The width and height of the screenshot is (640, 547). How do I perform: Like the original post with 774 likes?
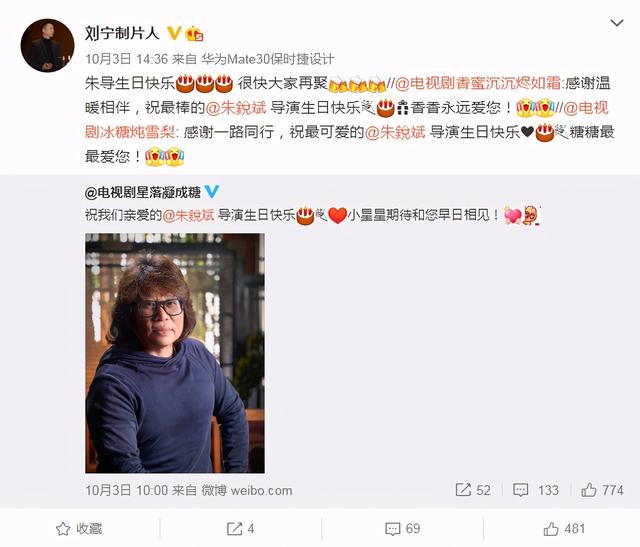pyautogui.click(x=602, y=490)
